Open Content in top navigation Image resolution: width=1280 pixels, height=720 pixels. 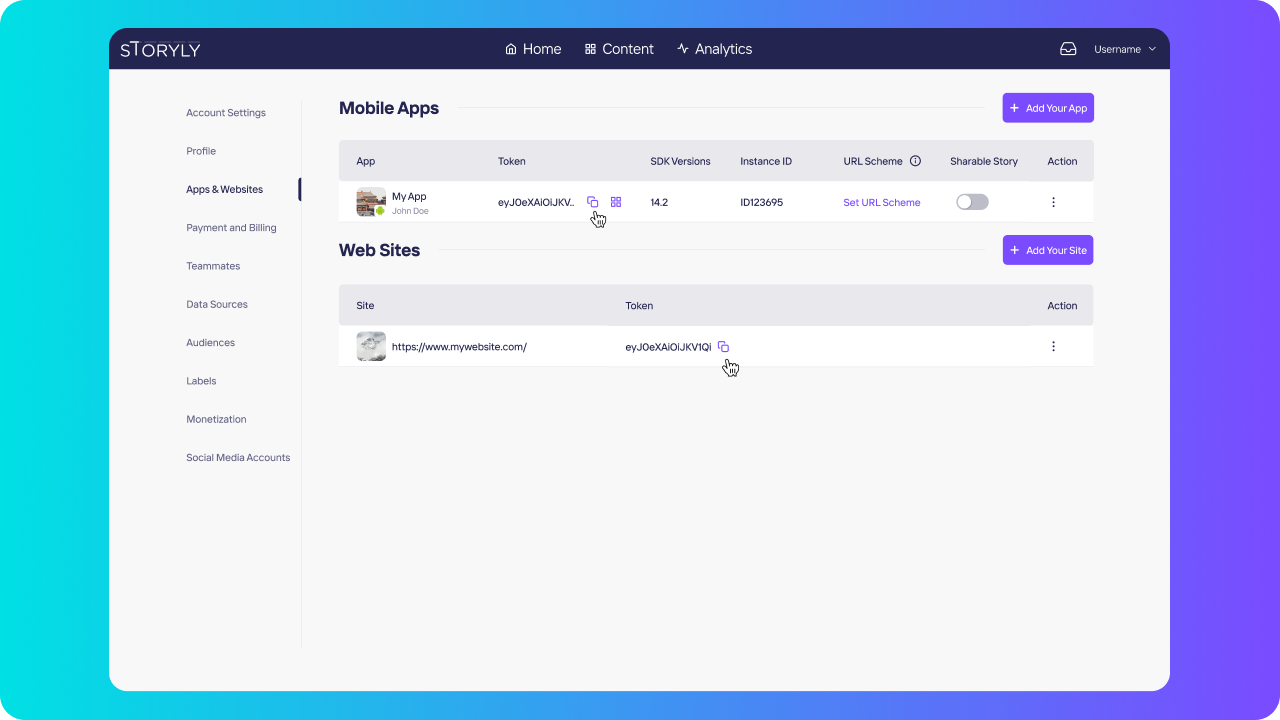tap(619, 49)
